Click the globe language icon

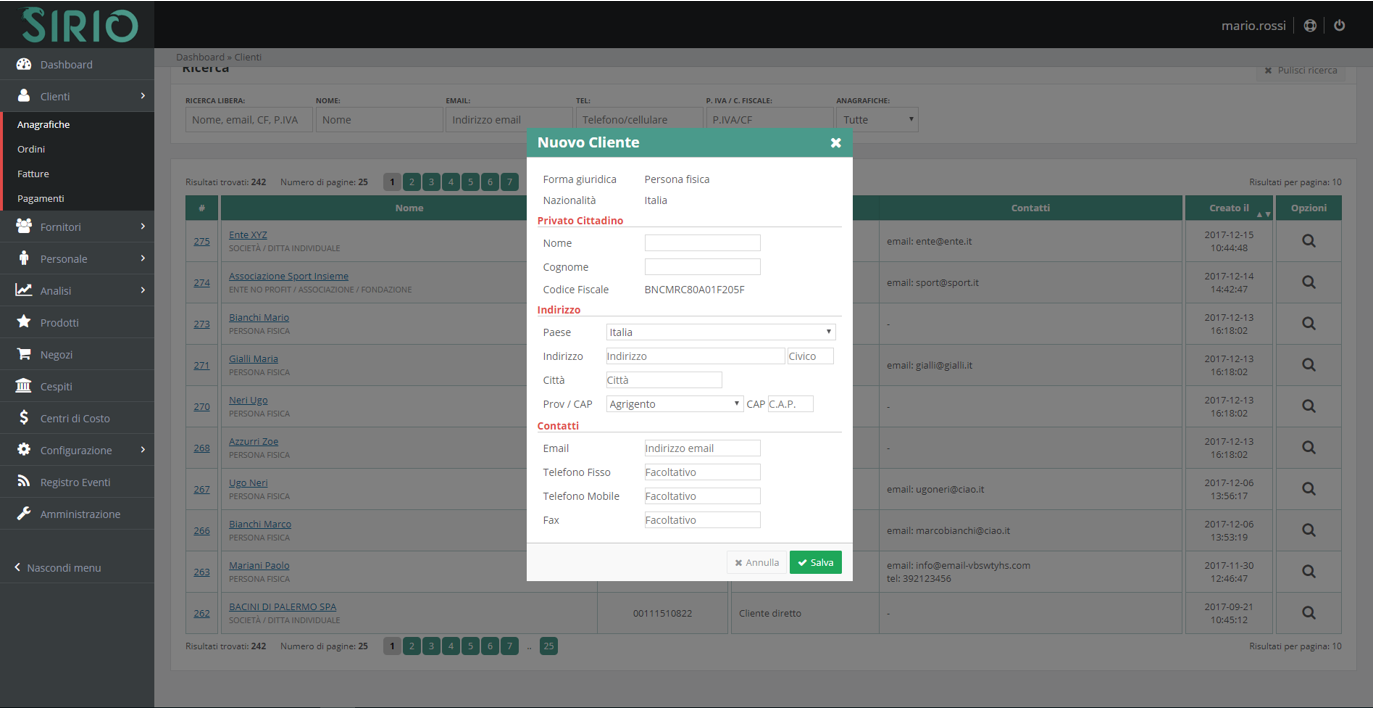[x=1310, y=25]
